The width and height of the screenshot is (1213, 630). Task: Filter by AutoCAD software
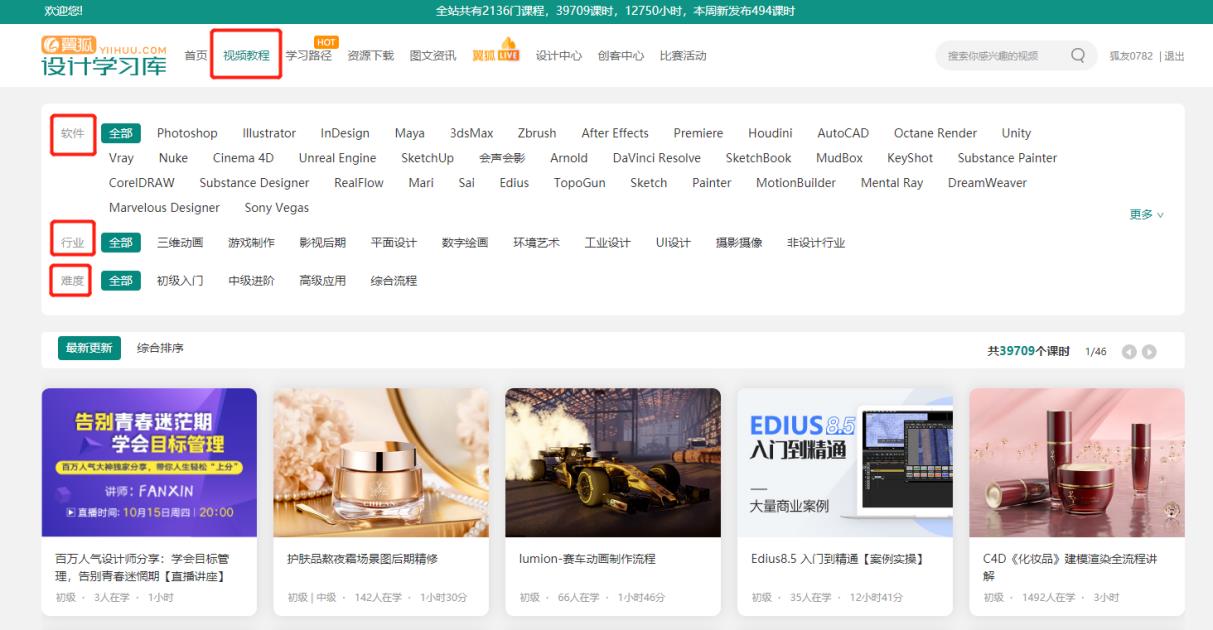[x=843, y=133]
